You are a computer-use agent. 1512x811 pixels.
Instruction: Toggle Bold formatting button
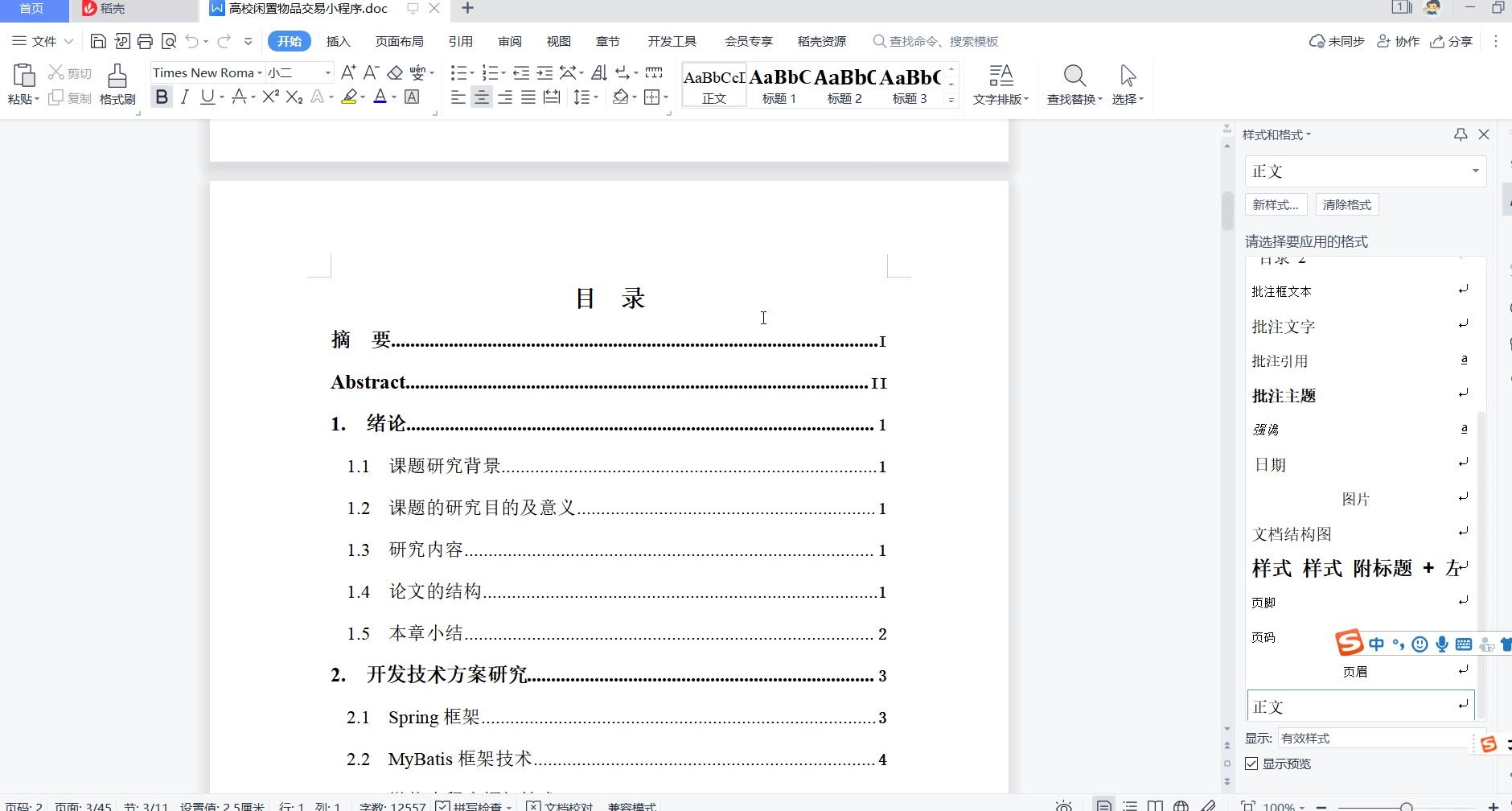point(162,97)
